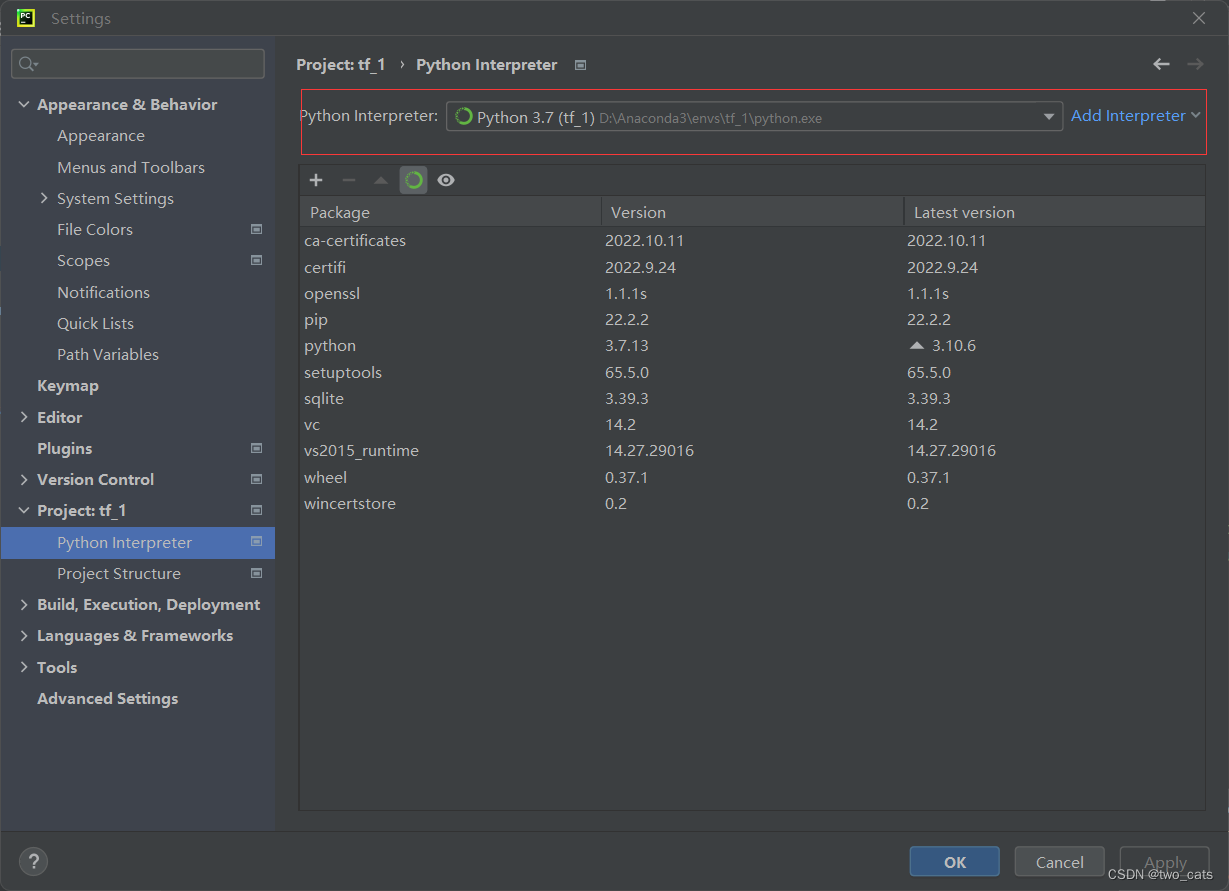Click the help question mark icon

[x=33, y=861]
